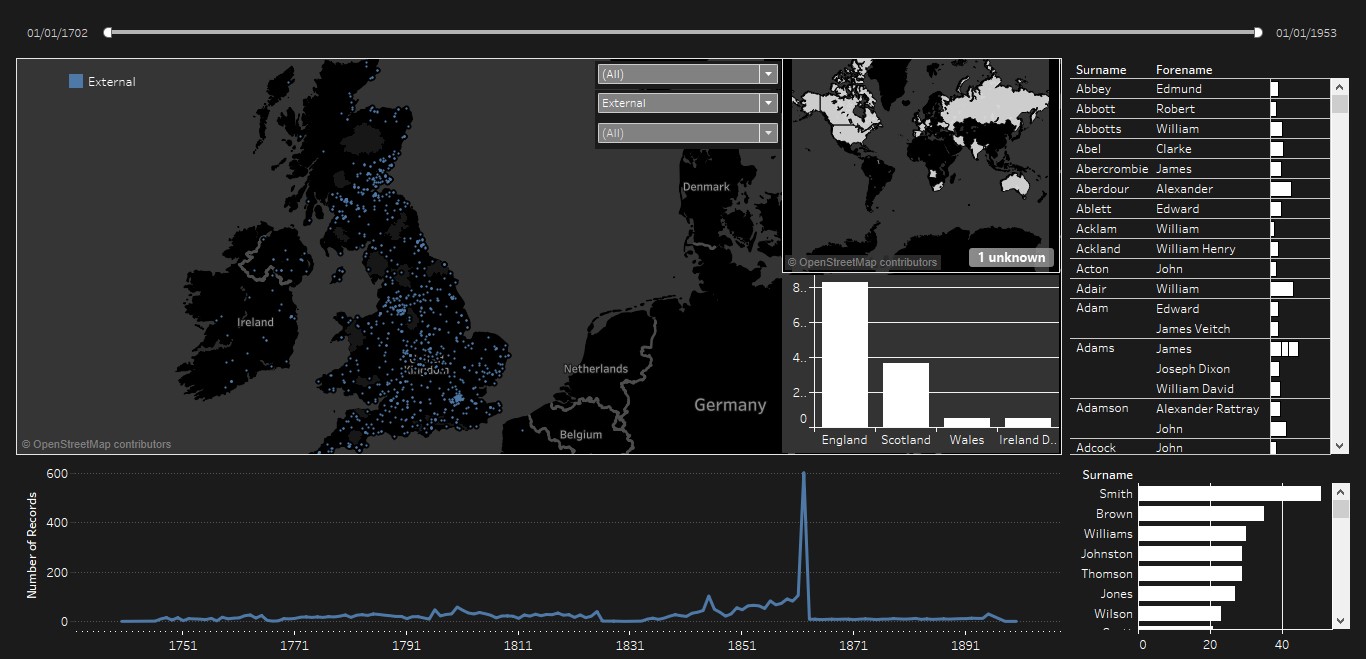Image resolution: width=1366 pixels, height=659 pixels.
Task: Click the scroll down arrow of names list
Action: point(1340,445)
